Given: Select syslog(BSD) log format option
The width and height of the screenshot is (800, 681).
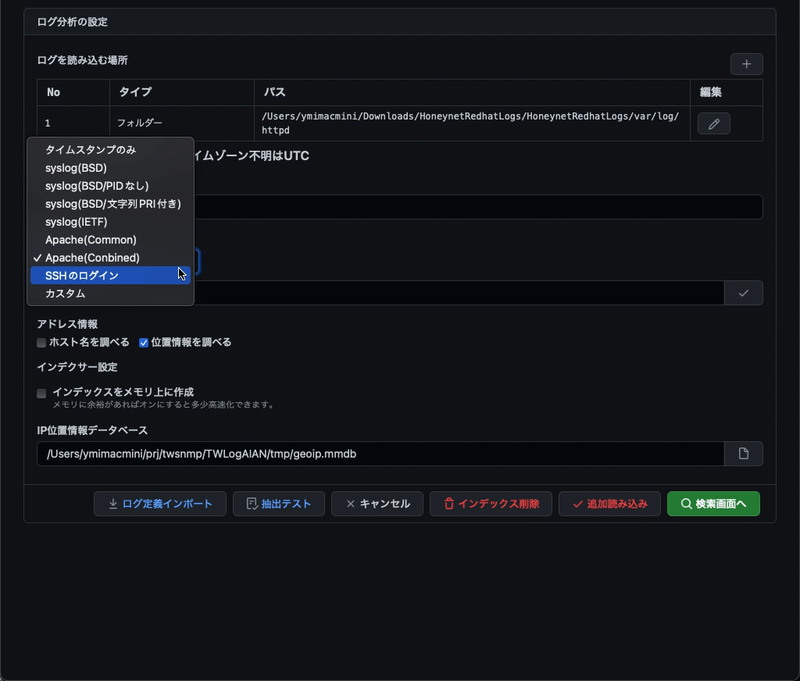Looking at the screenshot, I should (x=76, y=168).
